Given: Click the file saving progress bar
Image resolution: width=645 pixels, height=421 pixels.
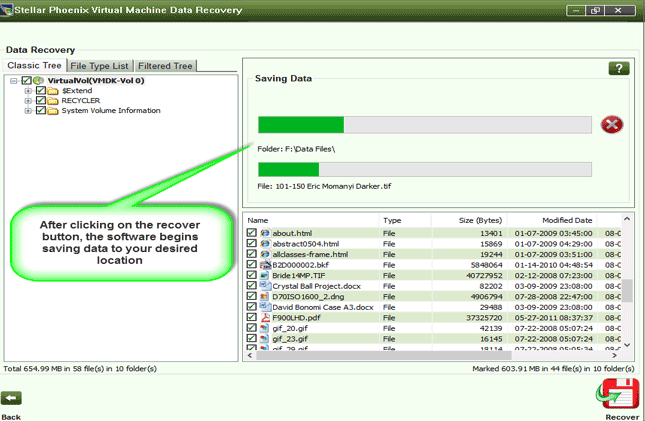Looking at the screenshot, I should pos(425,170).
